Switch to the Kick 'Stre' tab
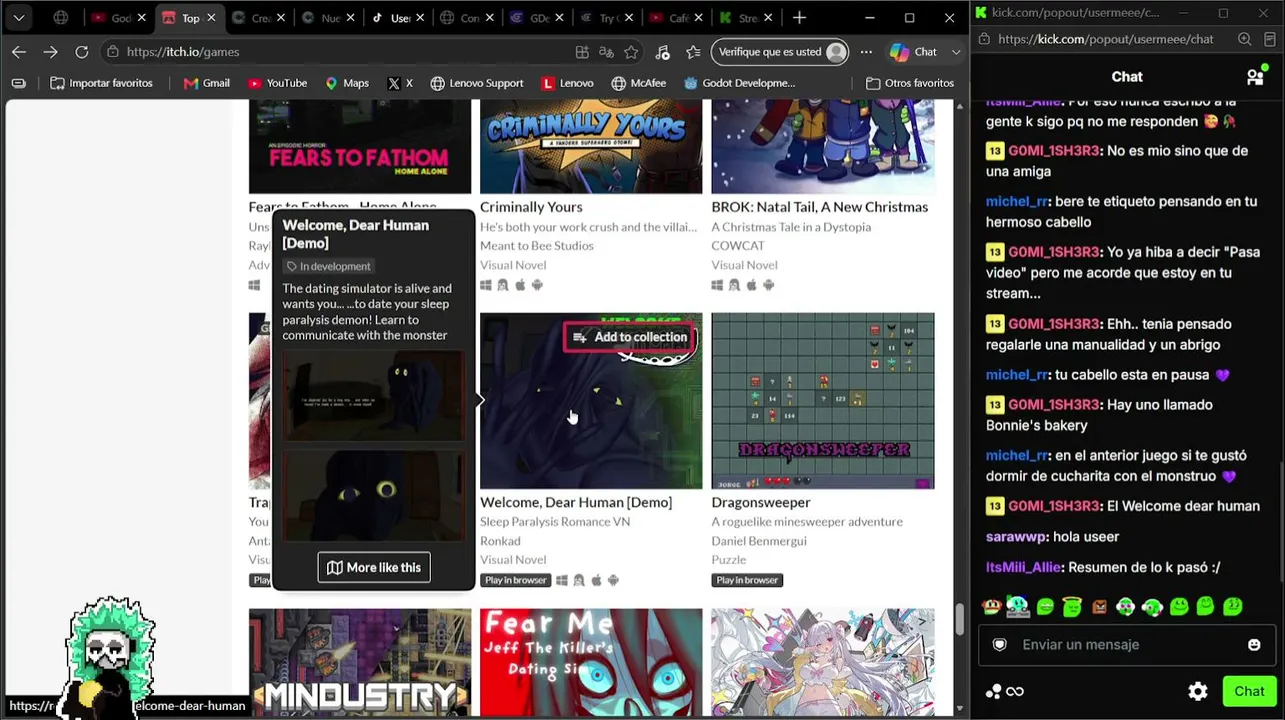1285x720 pixels. (745, 18)
